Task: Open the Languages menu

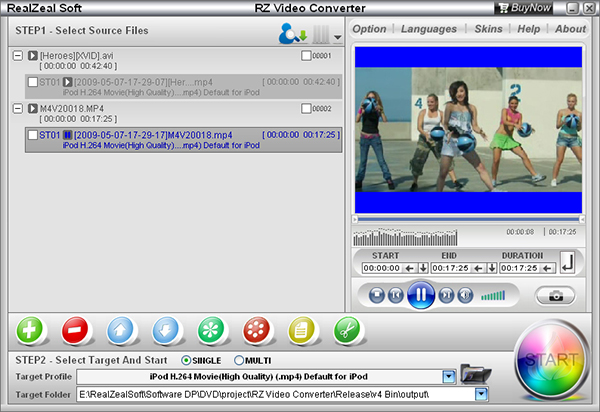Action: [429, 29]
